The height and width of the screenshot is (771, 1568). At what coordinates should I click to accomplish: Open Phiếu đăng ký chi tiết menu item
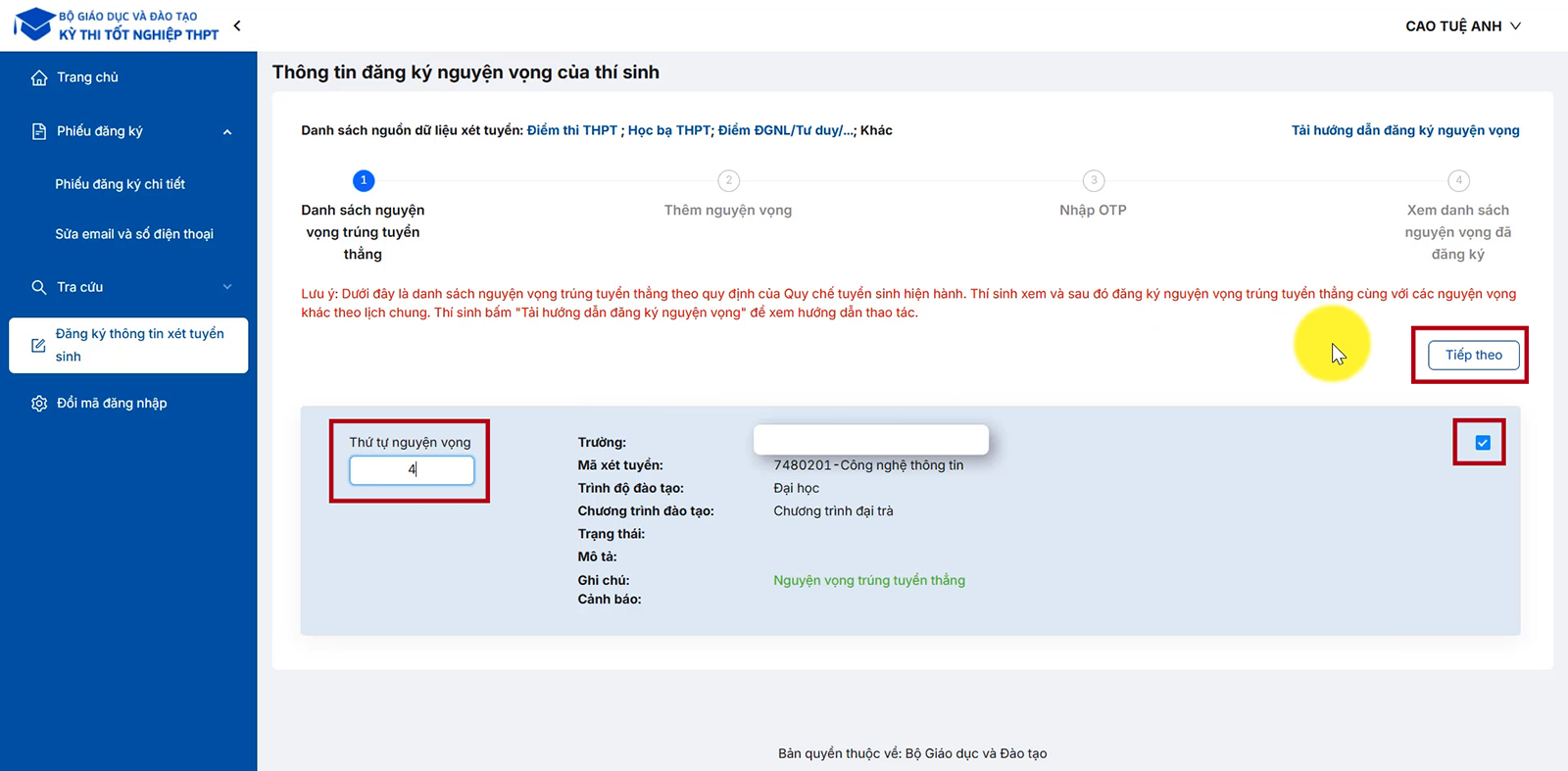pyautogui.click(x=120, y=184)
